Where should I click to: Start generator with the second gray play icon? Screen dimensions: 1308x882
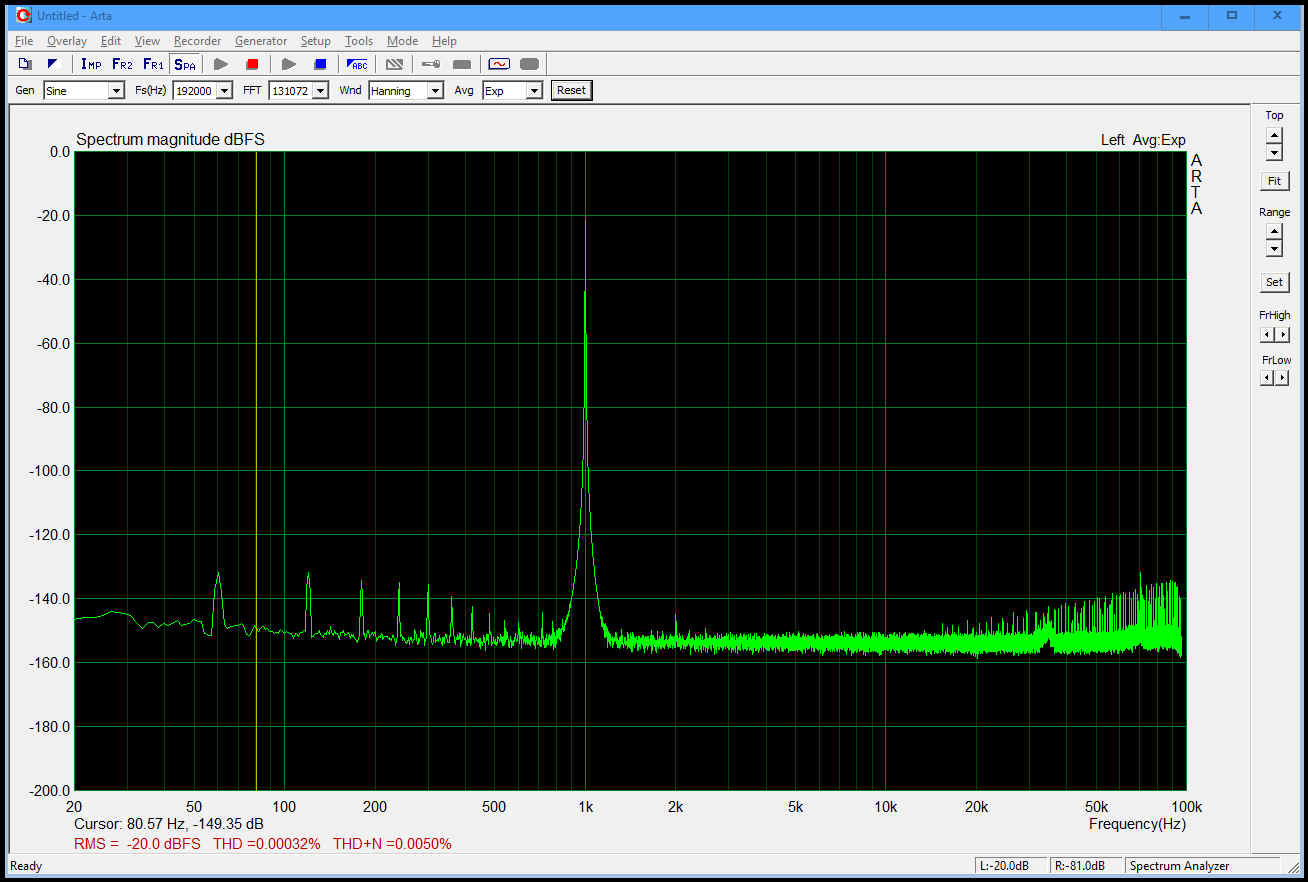point(289,64)
